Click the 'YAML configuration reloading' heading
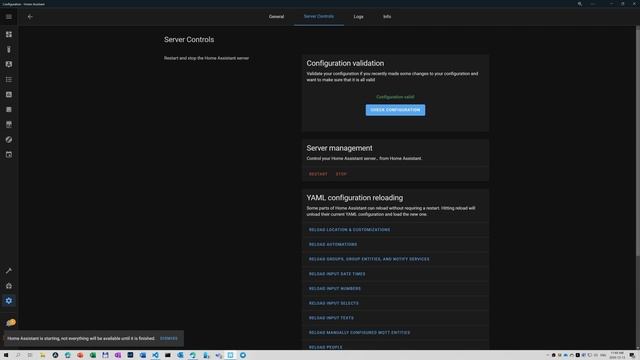640x360 pixels. pyautogui.click(x=355, y=198)
